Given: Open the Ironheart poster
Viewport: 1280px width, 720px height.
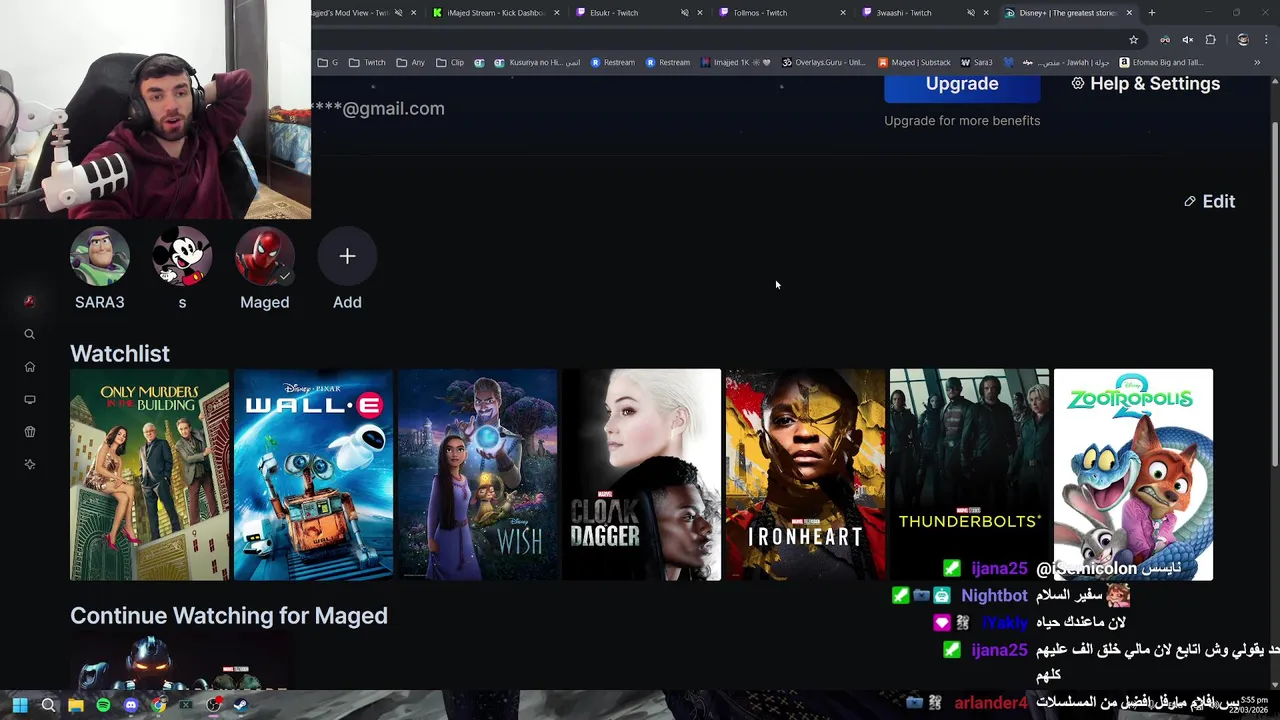Looking at the screenshot, I should (805, 475).
